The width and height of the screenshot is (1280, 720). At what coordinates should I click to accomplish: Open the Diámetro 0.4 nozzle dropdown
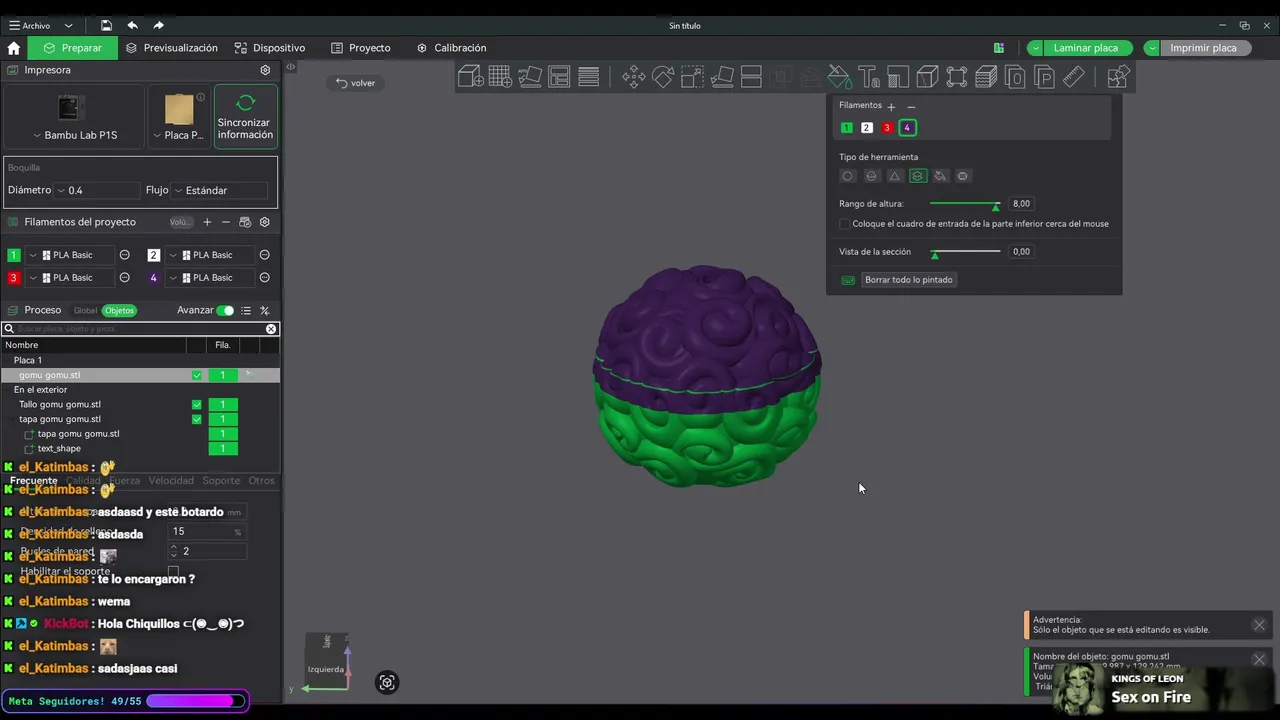coord(98,190)
